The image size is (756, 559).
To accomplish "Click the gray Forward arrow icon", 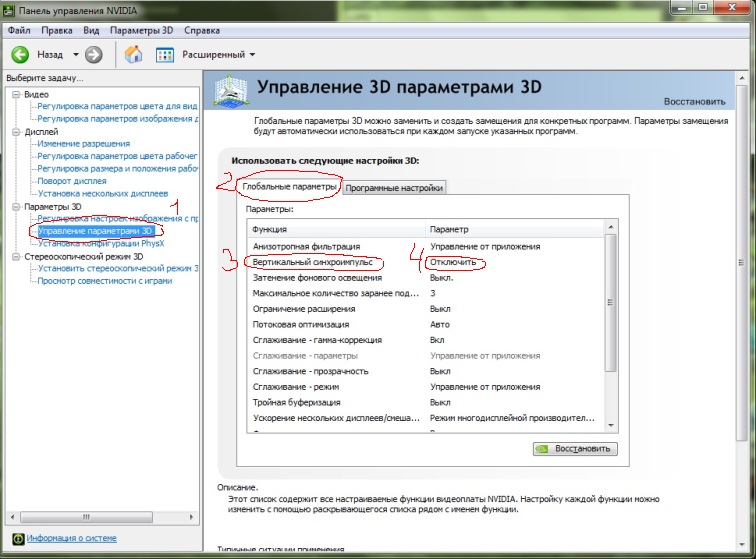I will tap(94, 55).
